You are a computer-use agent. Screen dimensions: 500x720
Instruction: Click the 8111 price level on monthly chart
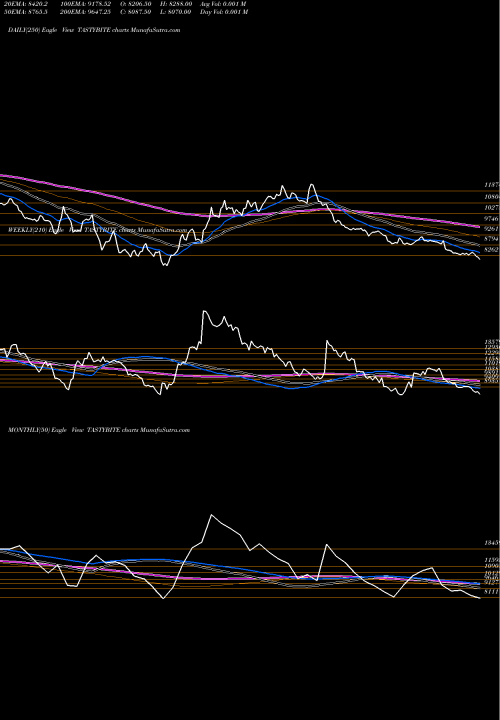492,592
